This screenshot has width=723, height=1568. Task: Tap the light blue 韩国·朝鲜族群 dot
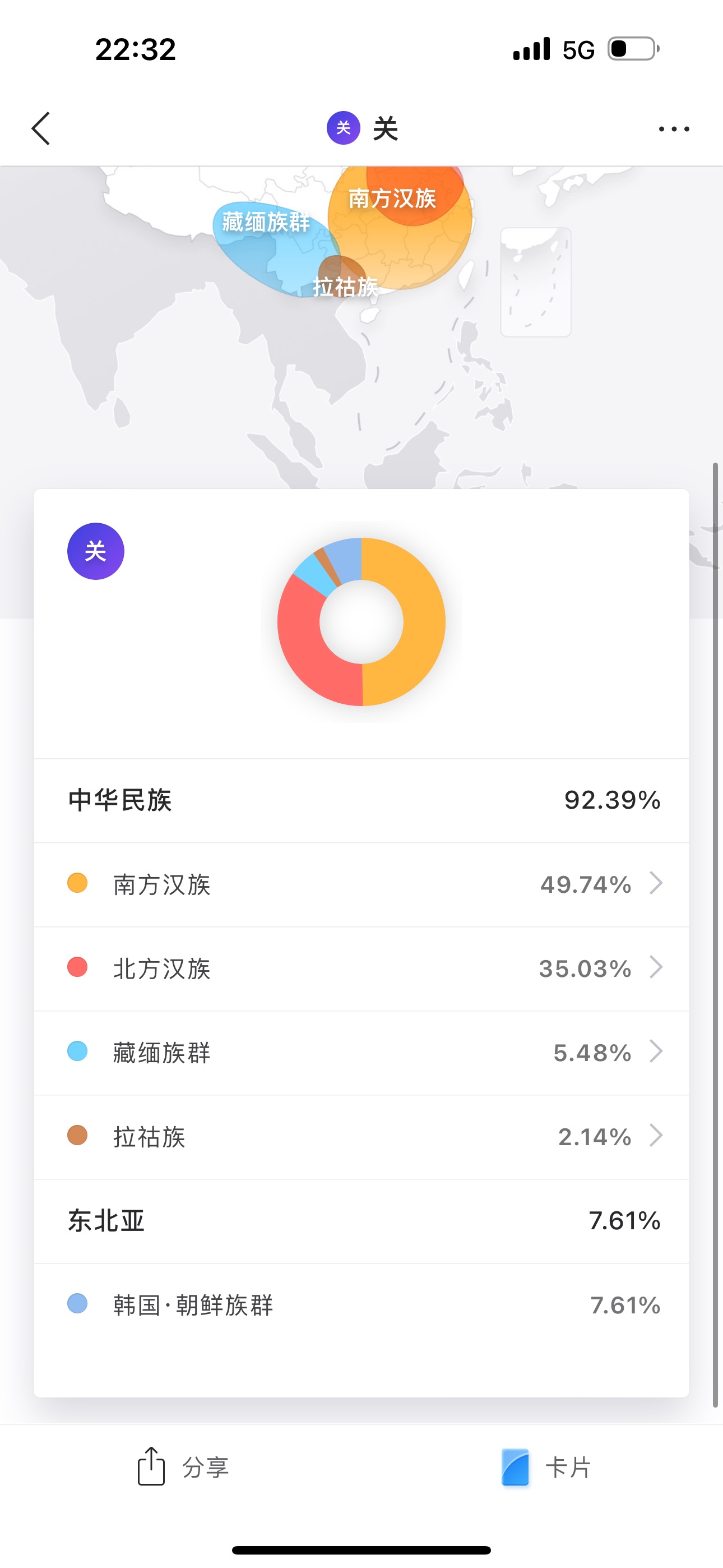pos(77,1304)
